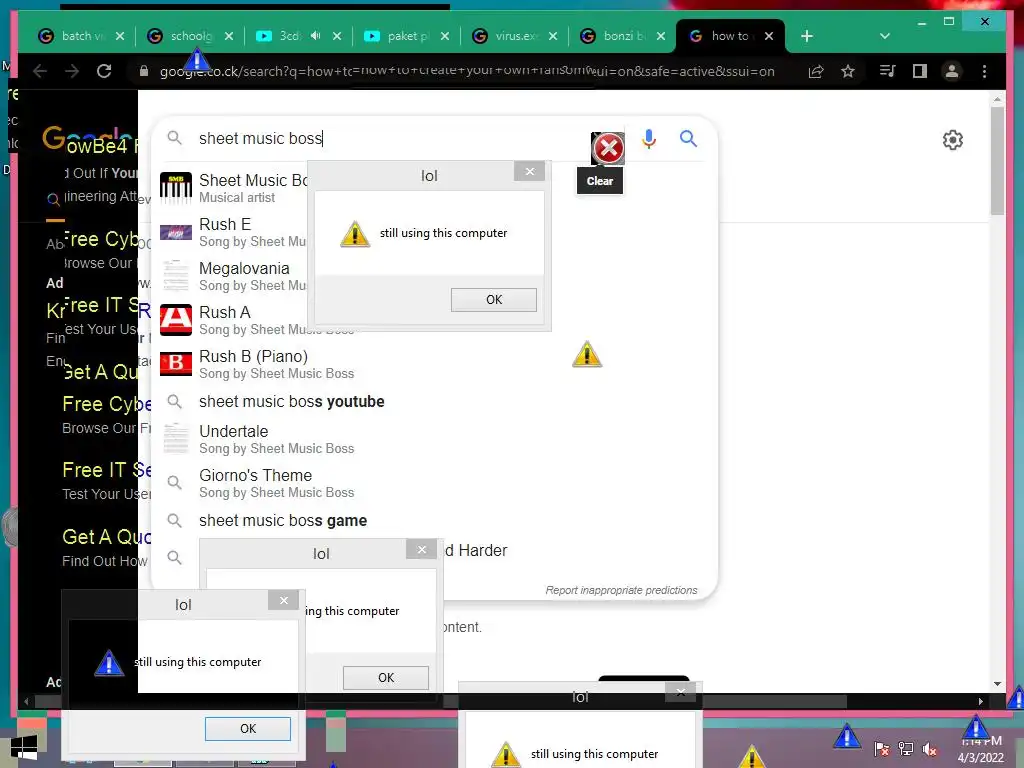This screenshot has height=768, width=1024.
Task: Click the focused OK under the blue-icon lol dialog
Action: 248,729
